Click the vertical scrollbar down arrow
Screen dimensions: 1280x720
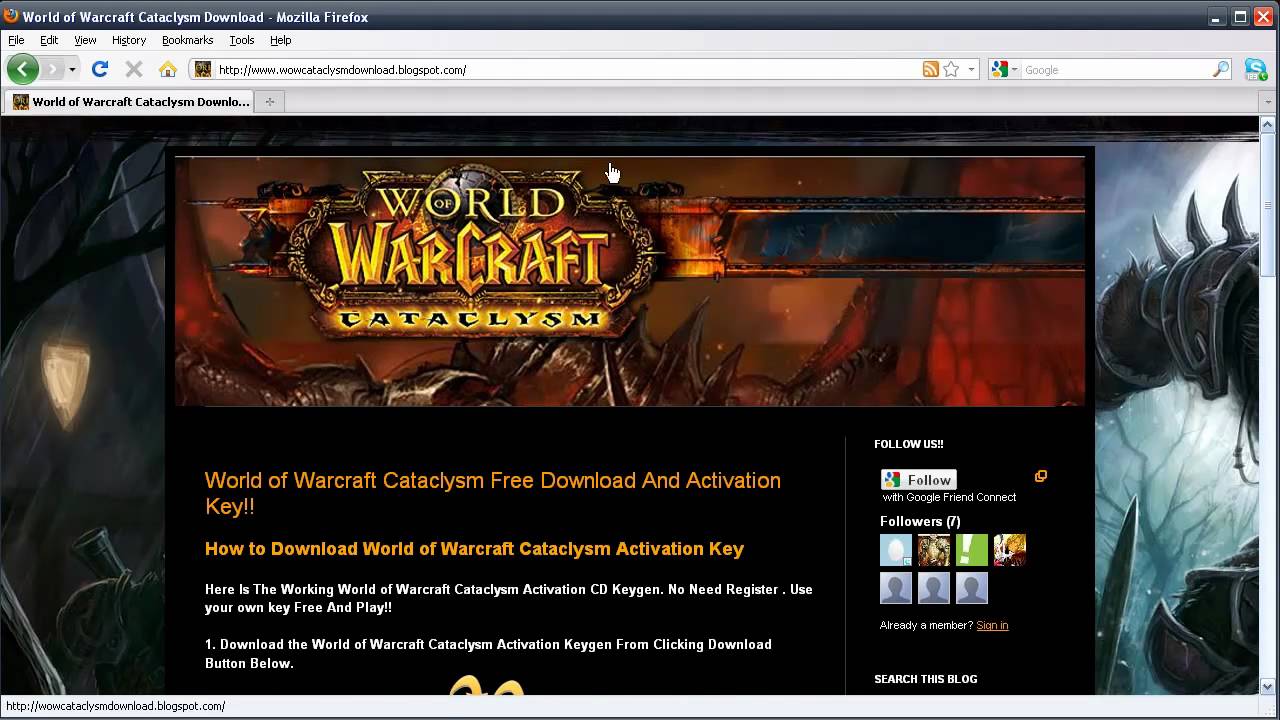(x=1268, y=686)
